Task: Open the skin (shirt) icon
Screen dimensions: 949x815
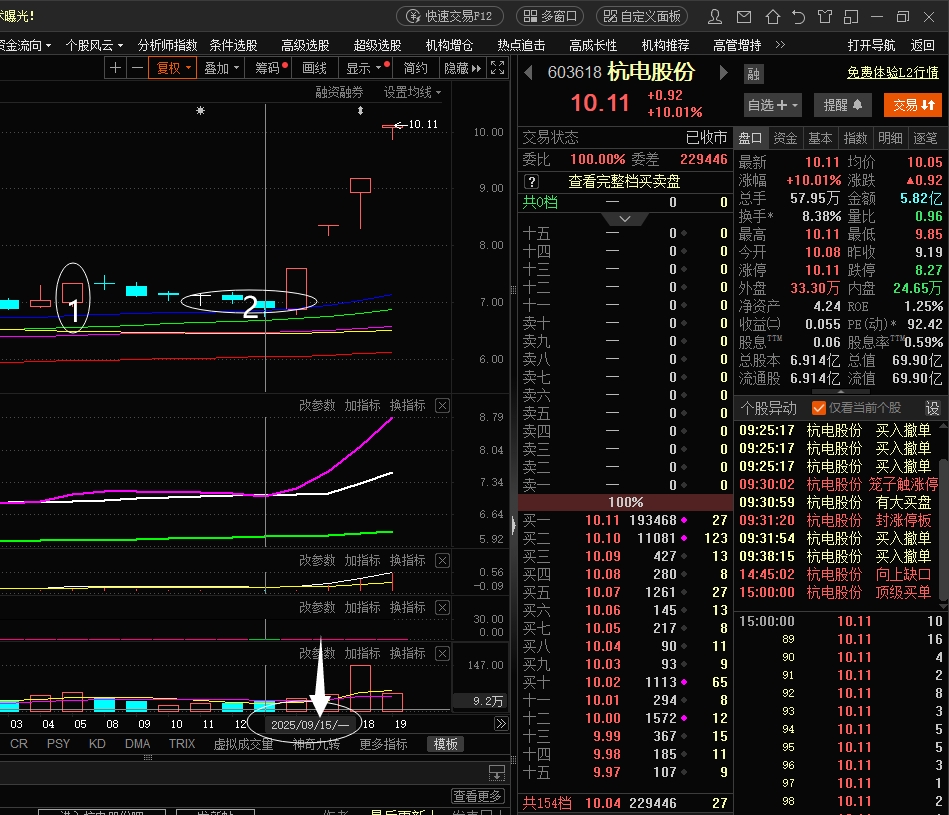Action: click(x=824, y=16)
